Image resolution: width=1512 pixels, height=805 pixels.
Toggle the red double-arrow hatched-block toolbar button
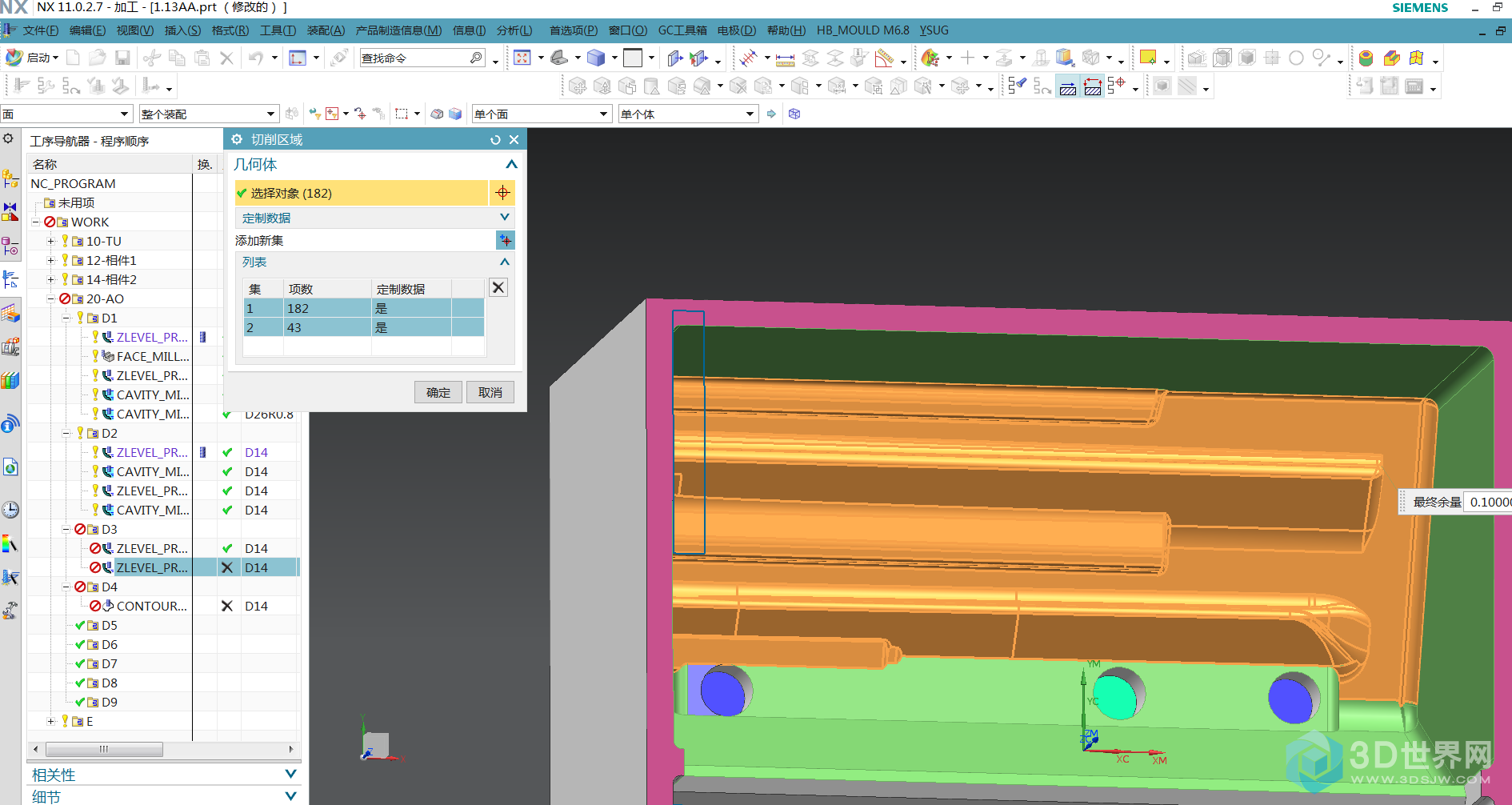coord(1092,86)
